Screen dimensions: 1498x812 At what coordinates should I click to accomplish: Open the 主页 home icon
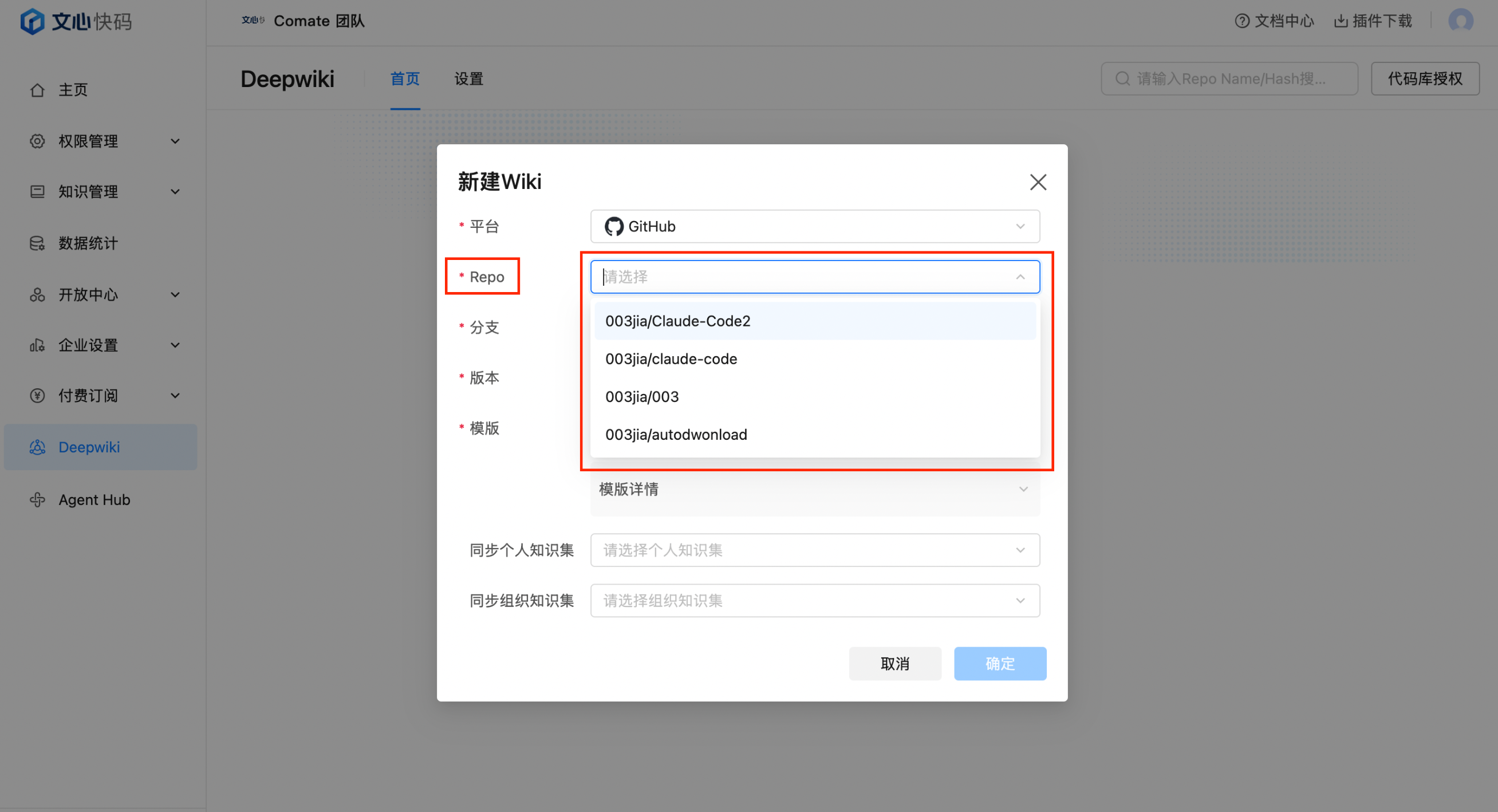coord(37,90)
